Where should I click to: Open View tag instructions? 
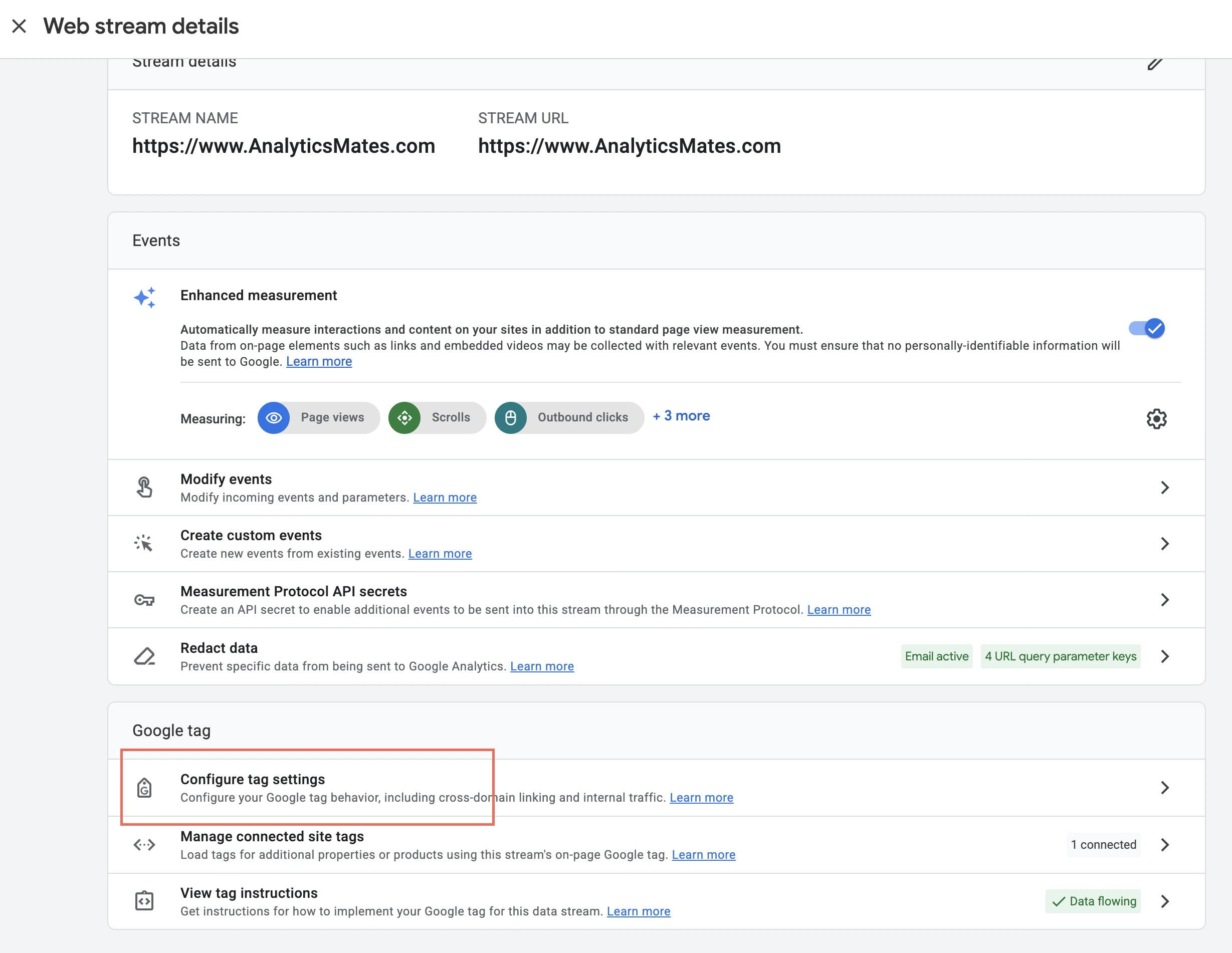pos(656,902)
